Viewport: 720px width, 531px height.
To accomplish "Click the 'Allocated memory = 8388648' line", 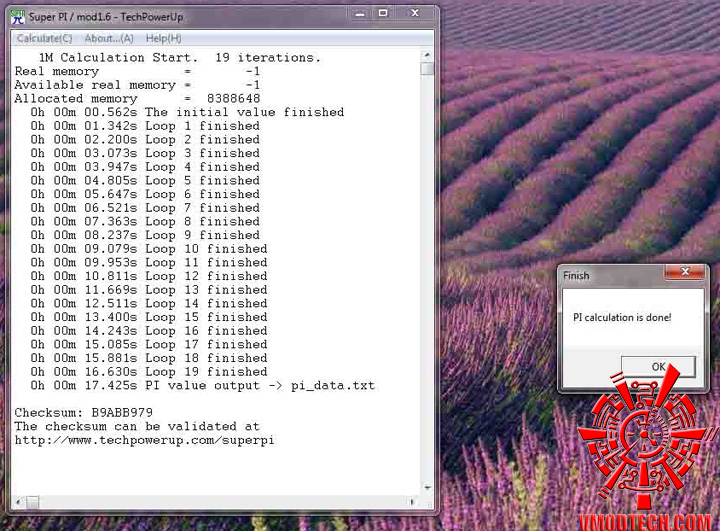I will point(137,98).
